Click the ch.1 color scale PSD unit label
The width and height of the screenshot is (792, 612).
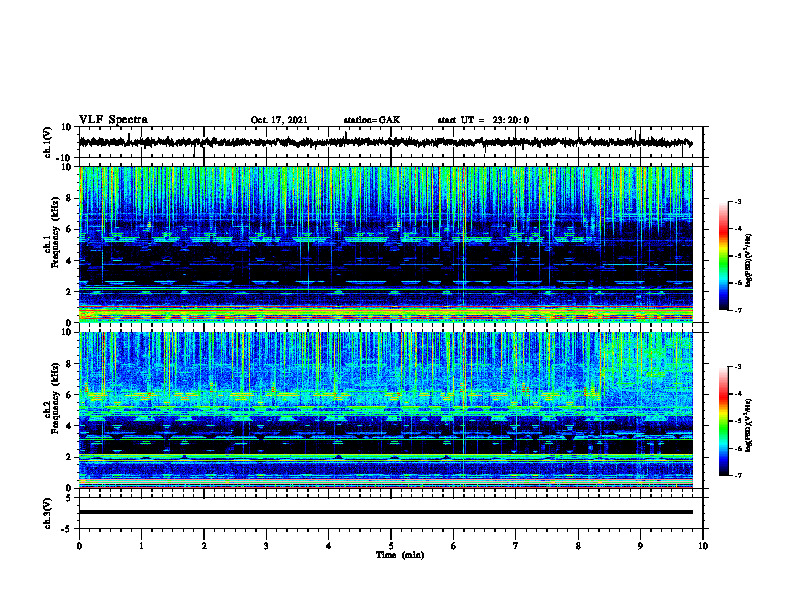click(749, 260)
